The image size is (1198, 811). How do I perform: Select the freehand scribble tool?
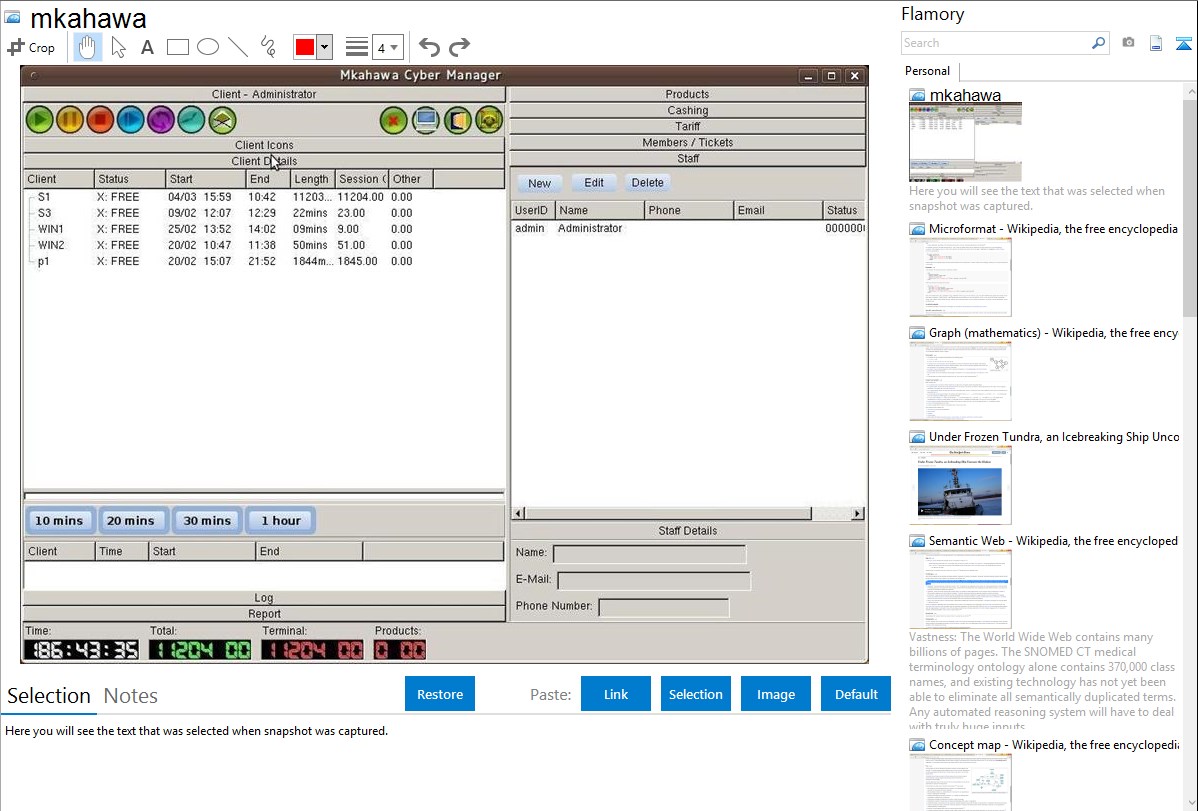(268, 47)
